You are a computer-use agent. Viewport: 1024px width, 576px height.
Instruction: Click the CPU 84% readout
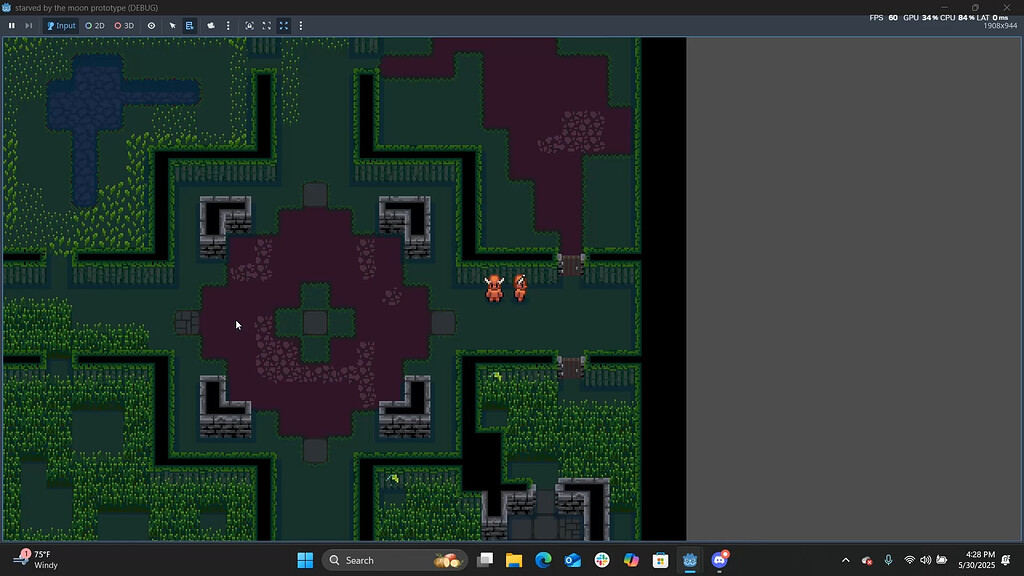pos(957,18)
